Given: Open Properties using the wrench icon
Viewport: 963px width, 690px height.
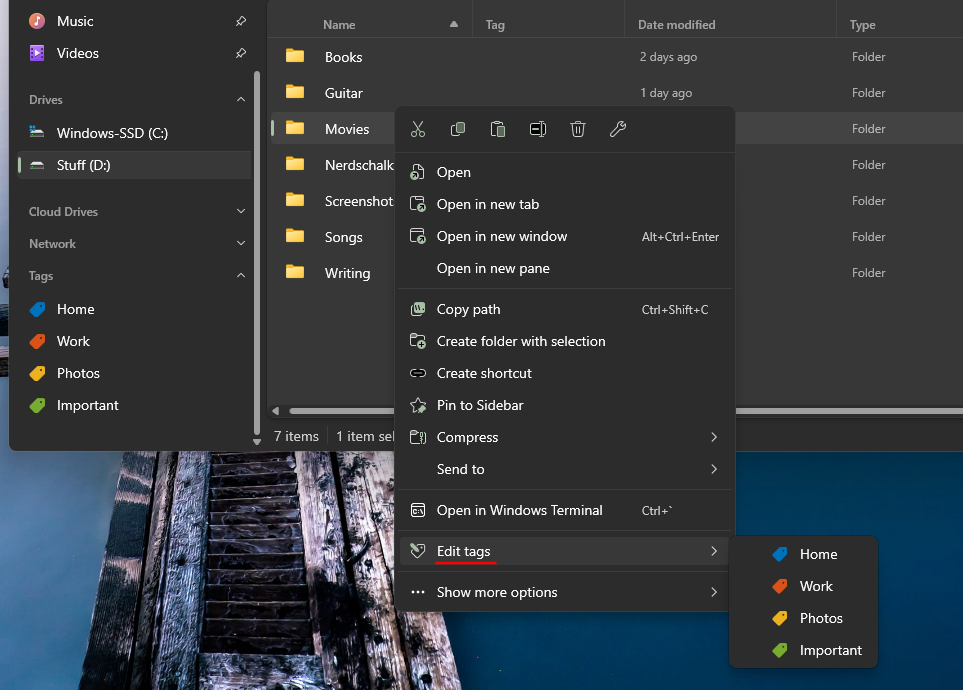Looking at the screenshot, I should pos(618,129).
